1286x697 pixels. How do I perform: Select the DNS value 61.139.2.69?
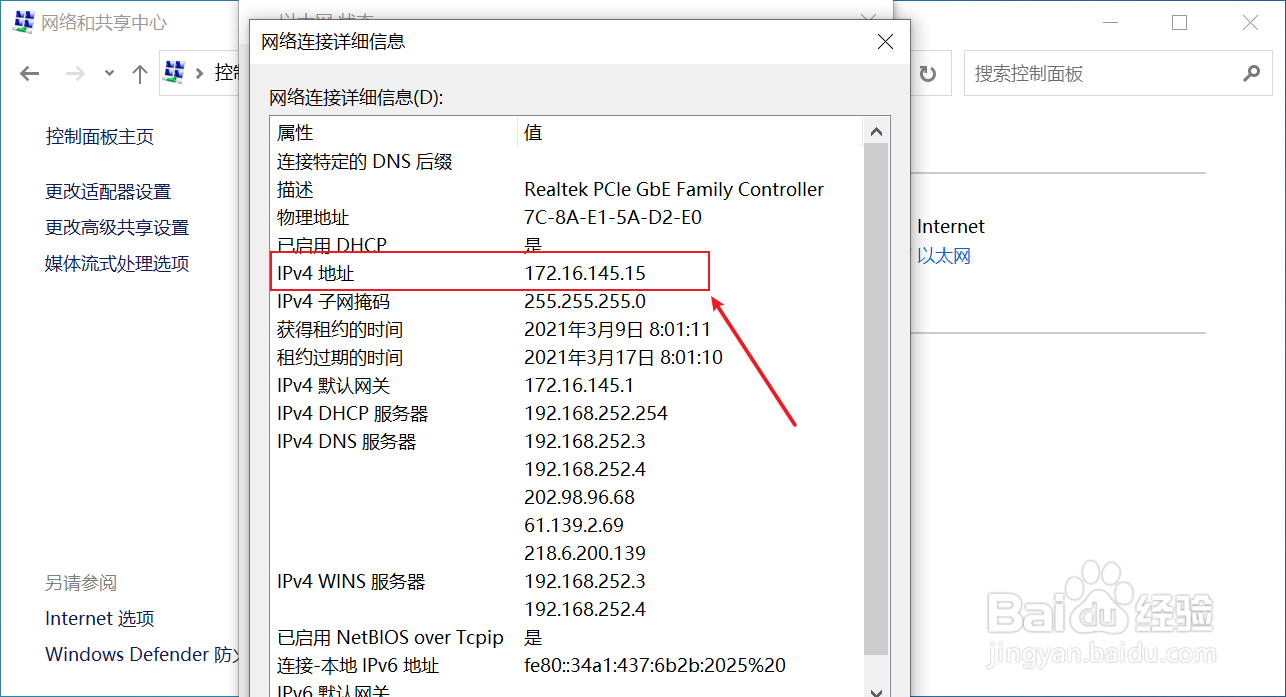tap(574, 525)
